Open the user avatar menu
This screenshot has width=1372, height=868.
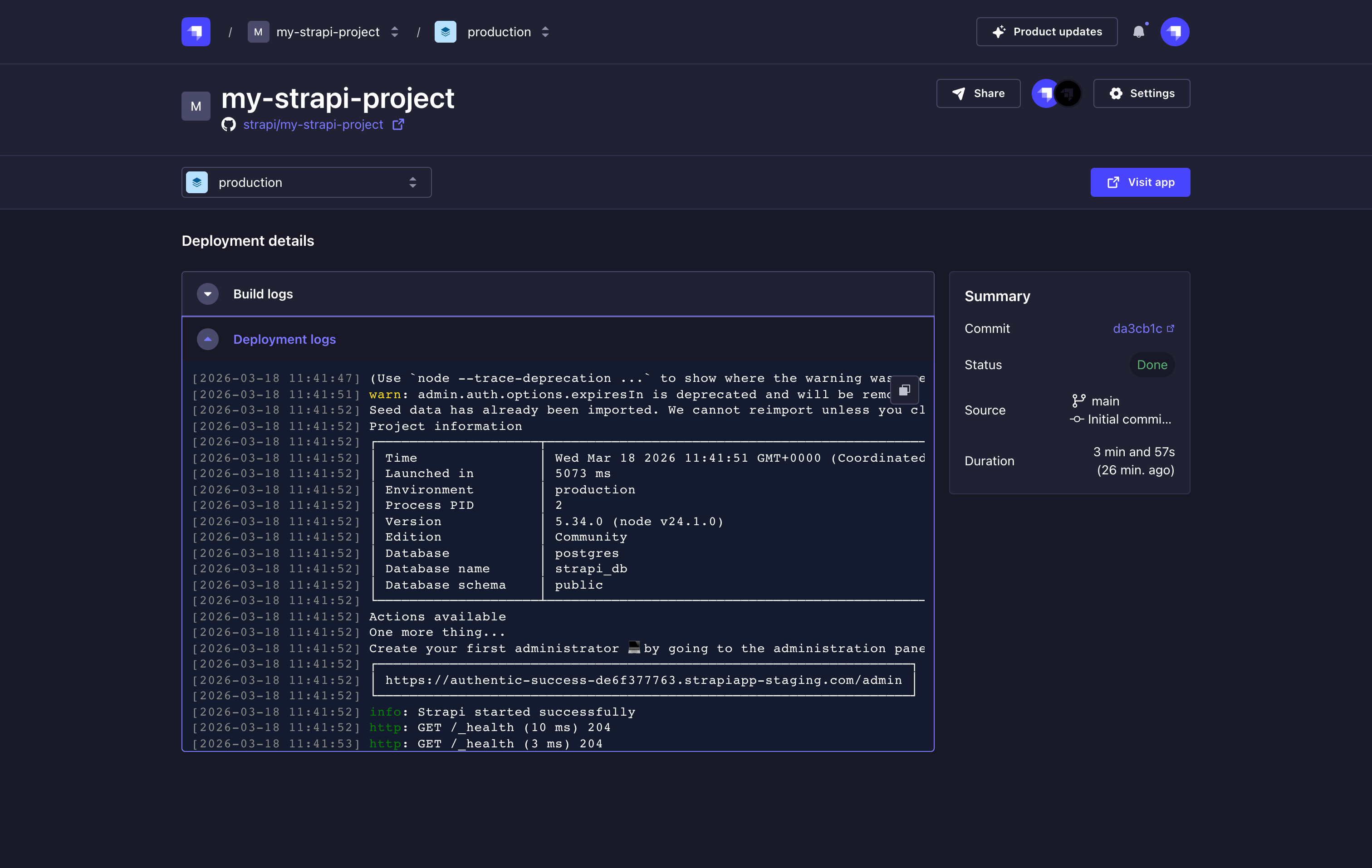point(1174,32)
